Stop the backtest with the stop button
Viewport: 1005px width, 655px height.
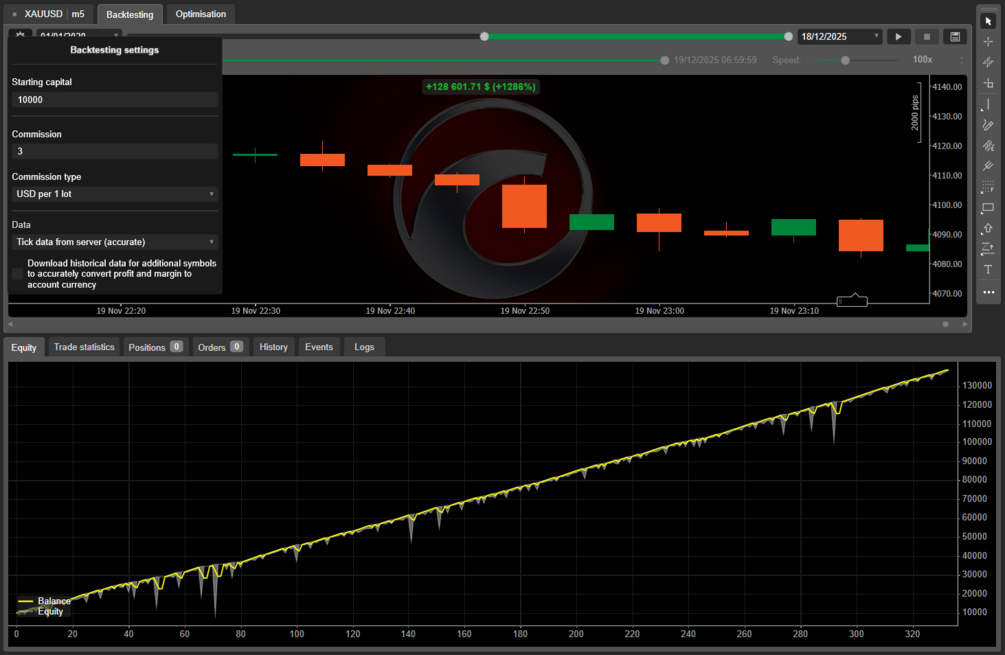click(x=926, y=37)
